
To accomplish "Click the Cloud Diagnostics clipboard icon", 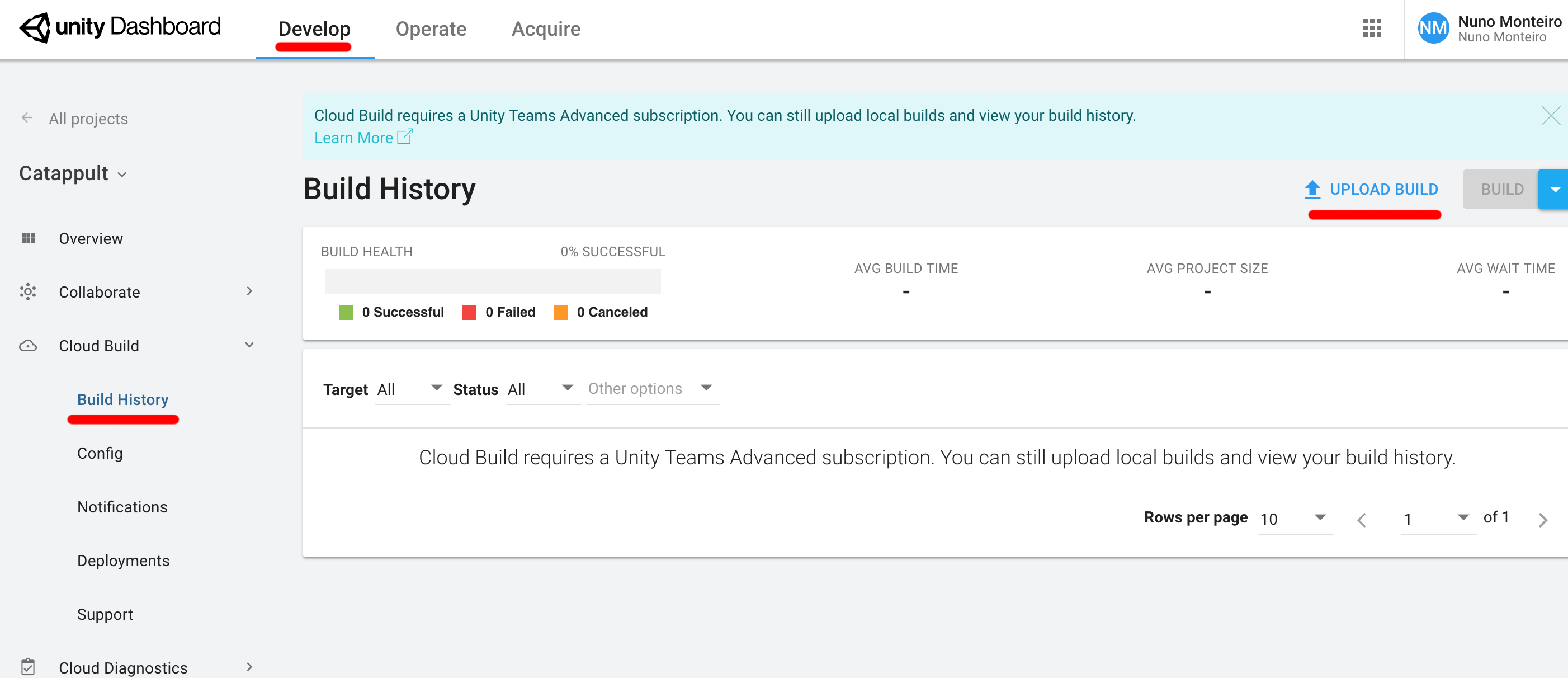I will (x=28, y=666).
